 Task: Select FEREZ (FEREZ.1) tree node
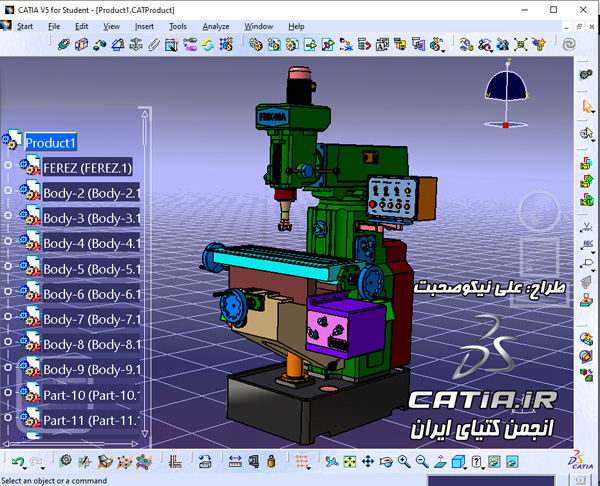(x=87, y=168)
